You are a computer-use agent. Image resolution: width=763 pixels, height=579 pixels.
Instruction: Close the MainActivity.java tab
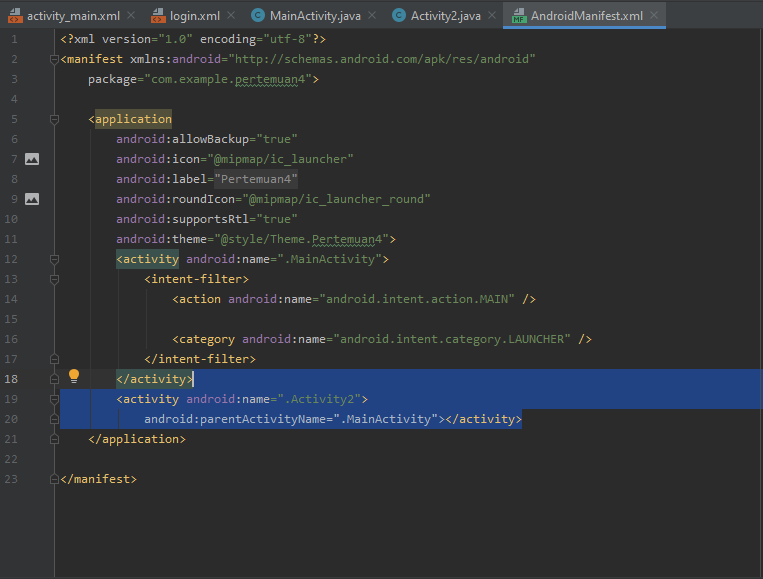point(372,16)
